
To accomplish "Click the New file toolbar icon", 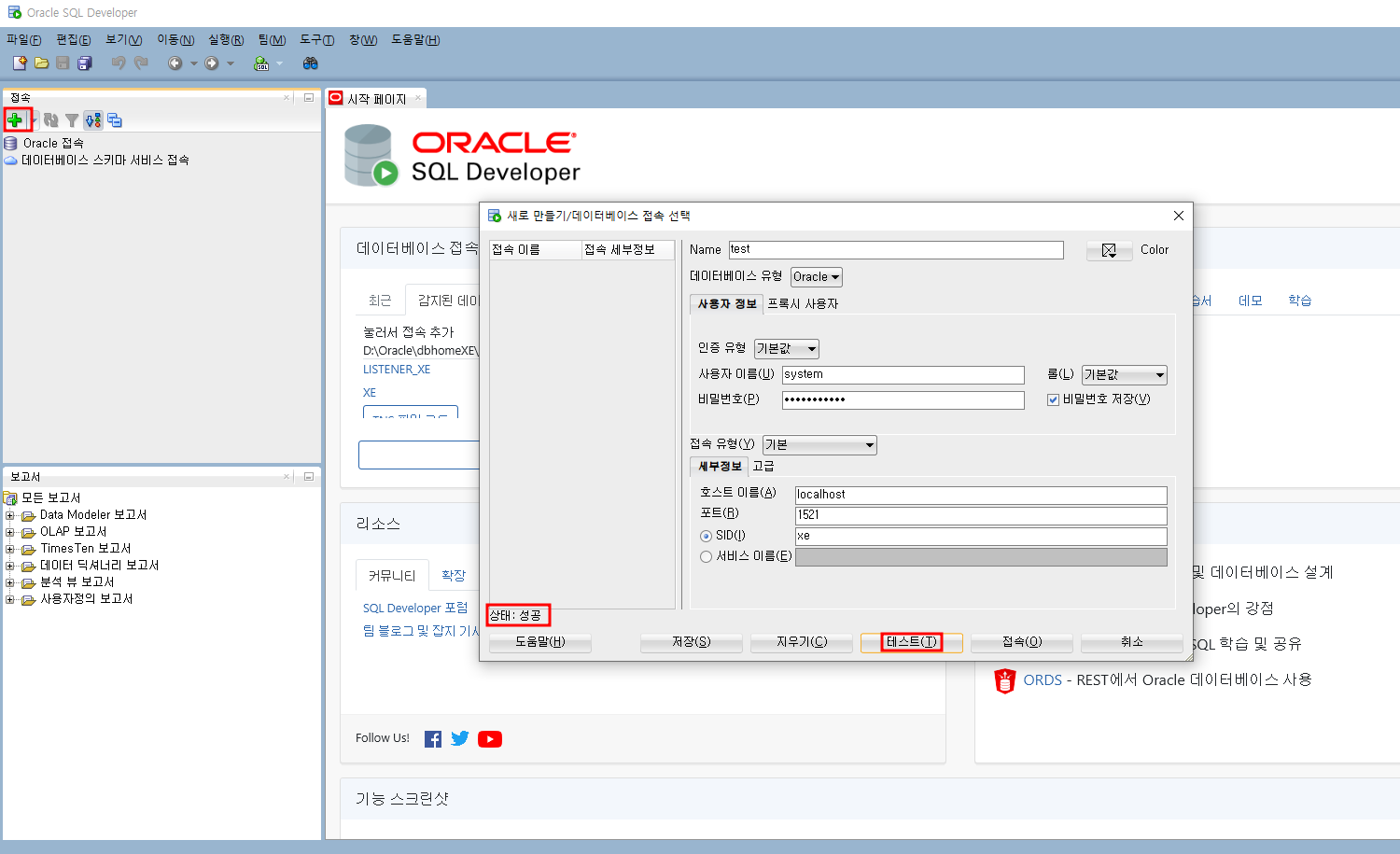I will click(20, 63).
